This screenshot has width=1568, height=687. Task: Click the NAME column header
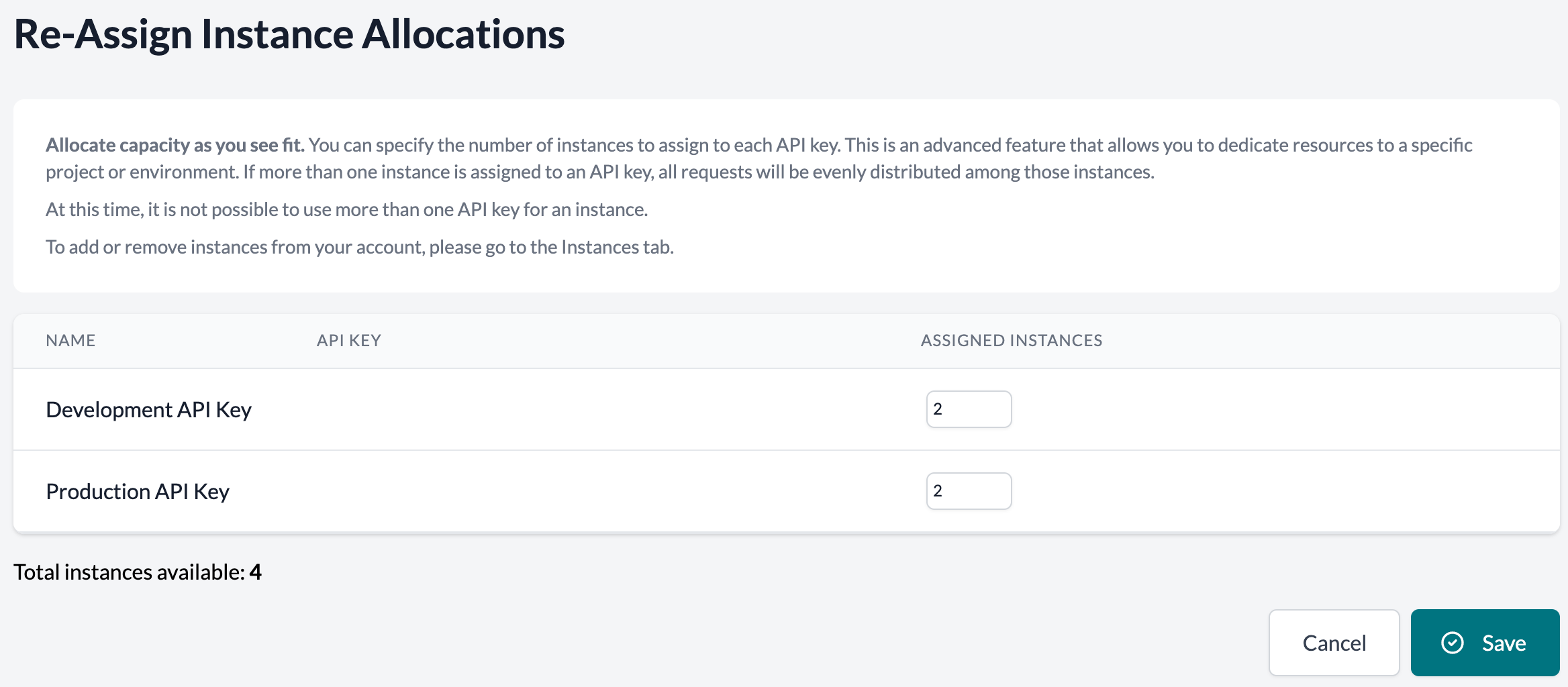click(x=70, y=340)
